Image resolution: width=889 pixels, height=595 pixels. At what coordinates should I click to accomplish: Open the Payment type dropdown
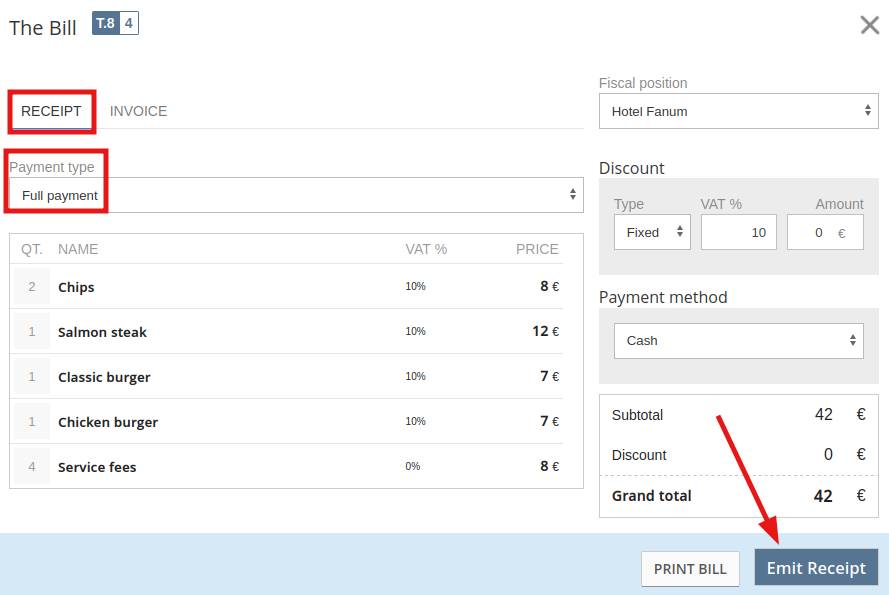coord(296,195)
